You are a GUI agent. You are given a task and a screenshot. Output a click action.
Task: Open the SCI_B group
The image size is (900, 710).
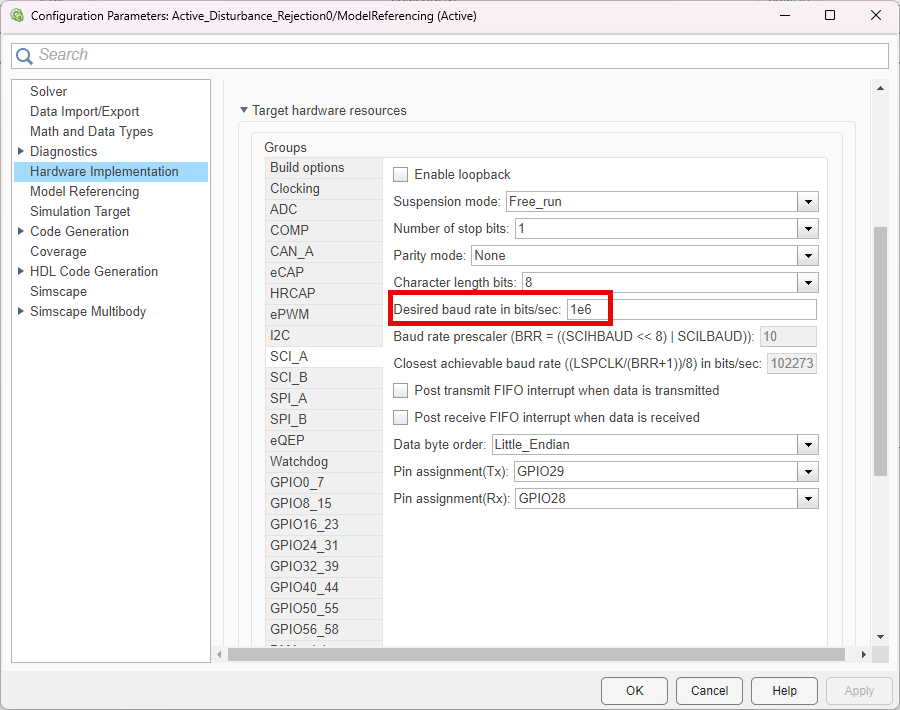click(324, 378)
